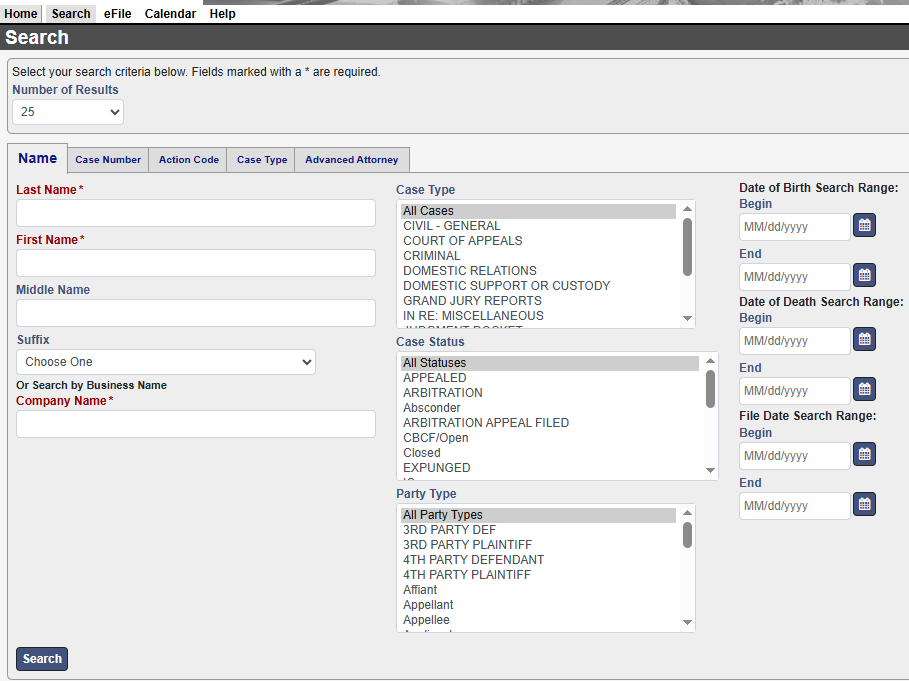
Task: Open the Advanced Attorney tab
Action: (x=351, y=160)
